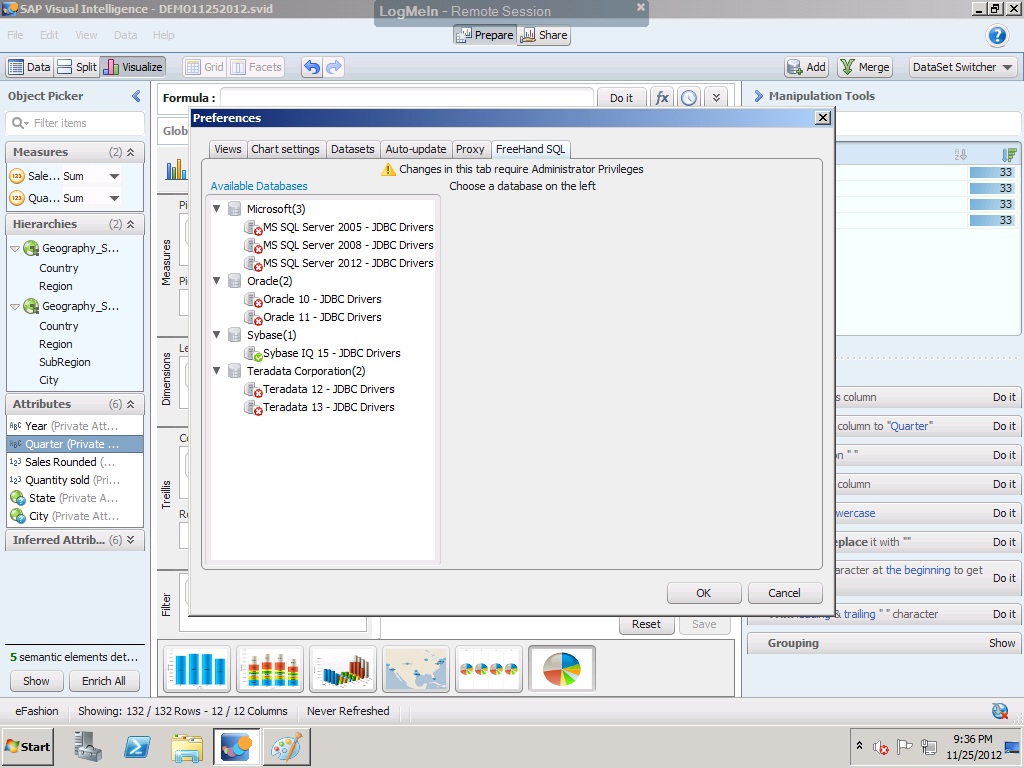
Task: Collapse the Oracle(2) database group
Action: click(217, 281)
